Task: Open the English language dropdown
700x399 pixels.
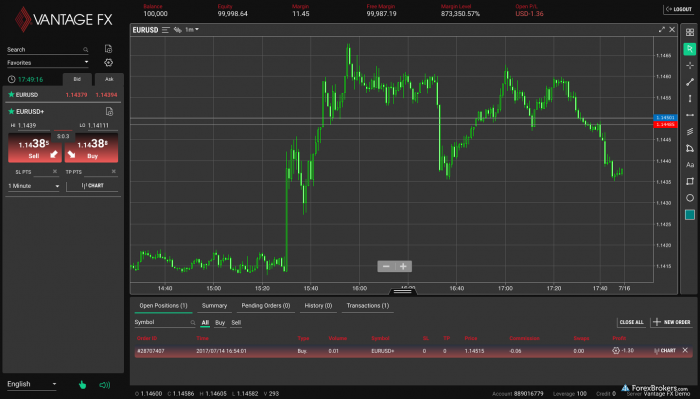Action: point(32,384)
